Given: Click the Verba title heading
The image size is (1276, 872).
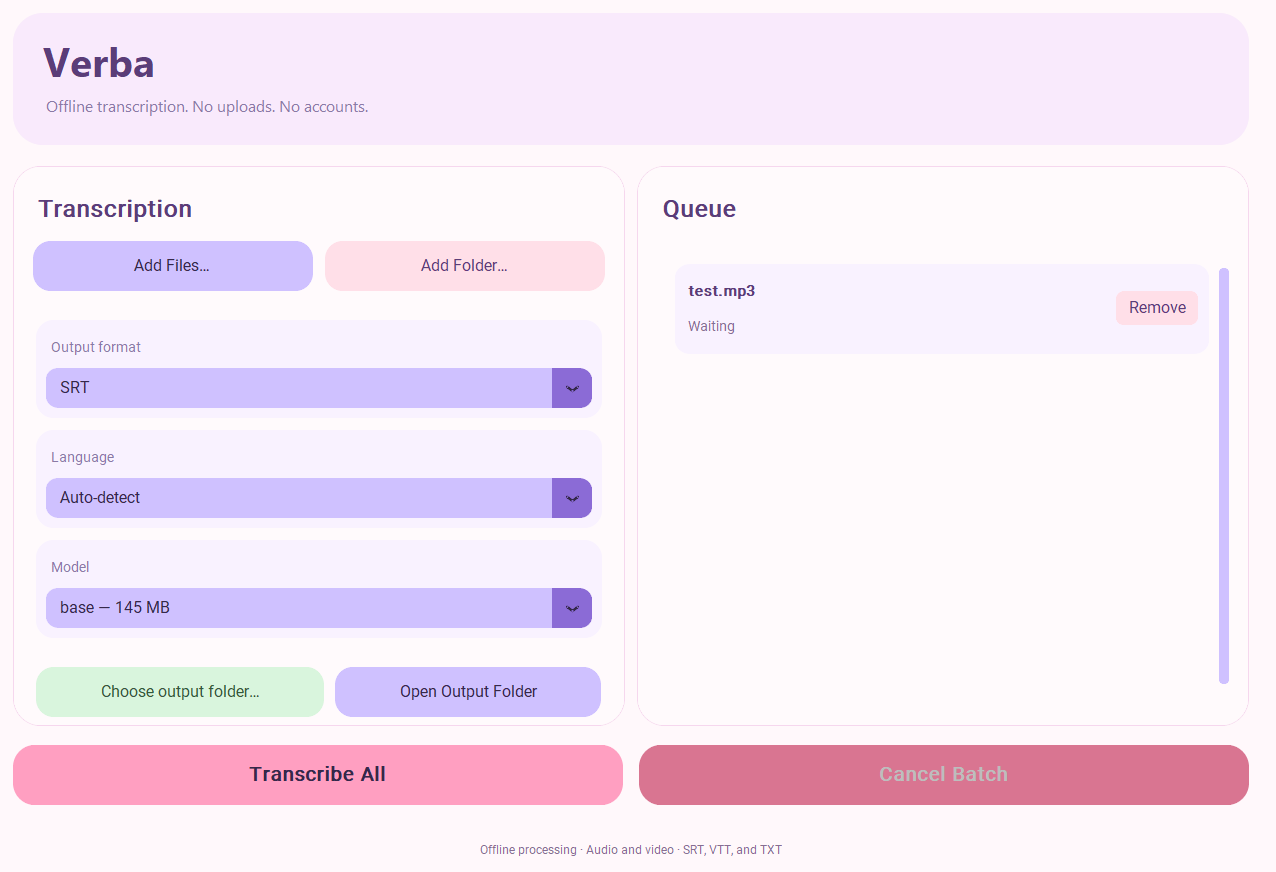Looking at the screenshot, I should pos(99,63).
